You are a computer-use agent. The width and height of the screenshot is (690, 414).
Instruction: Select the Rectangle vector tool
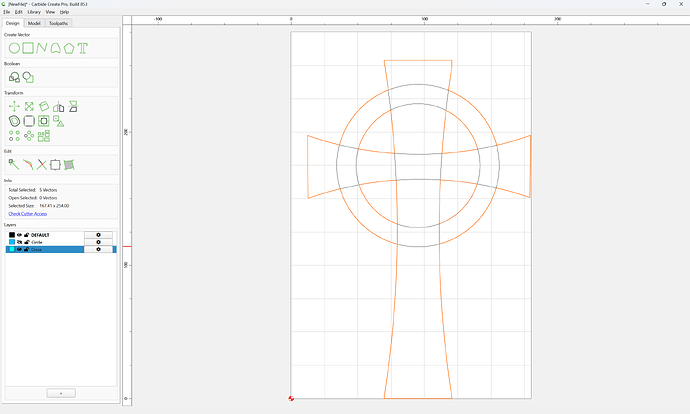(x=28, y=48)
